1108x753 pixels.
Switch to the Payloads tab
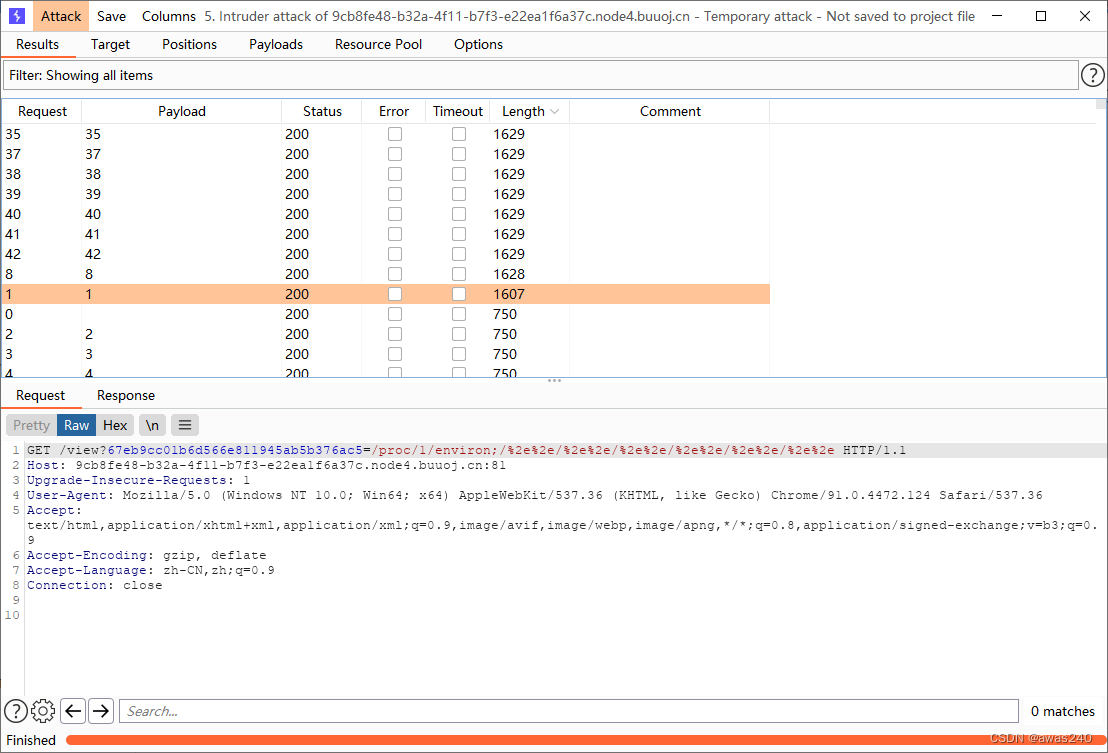(276, 44)
